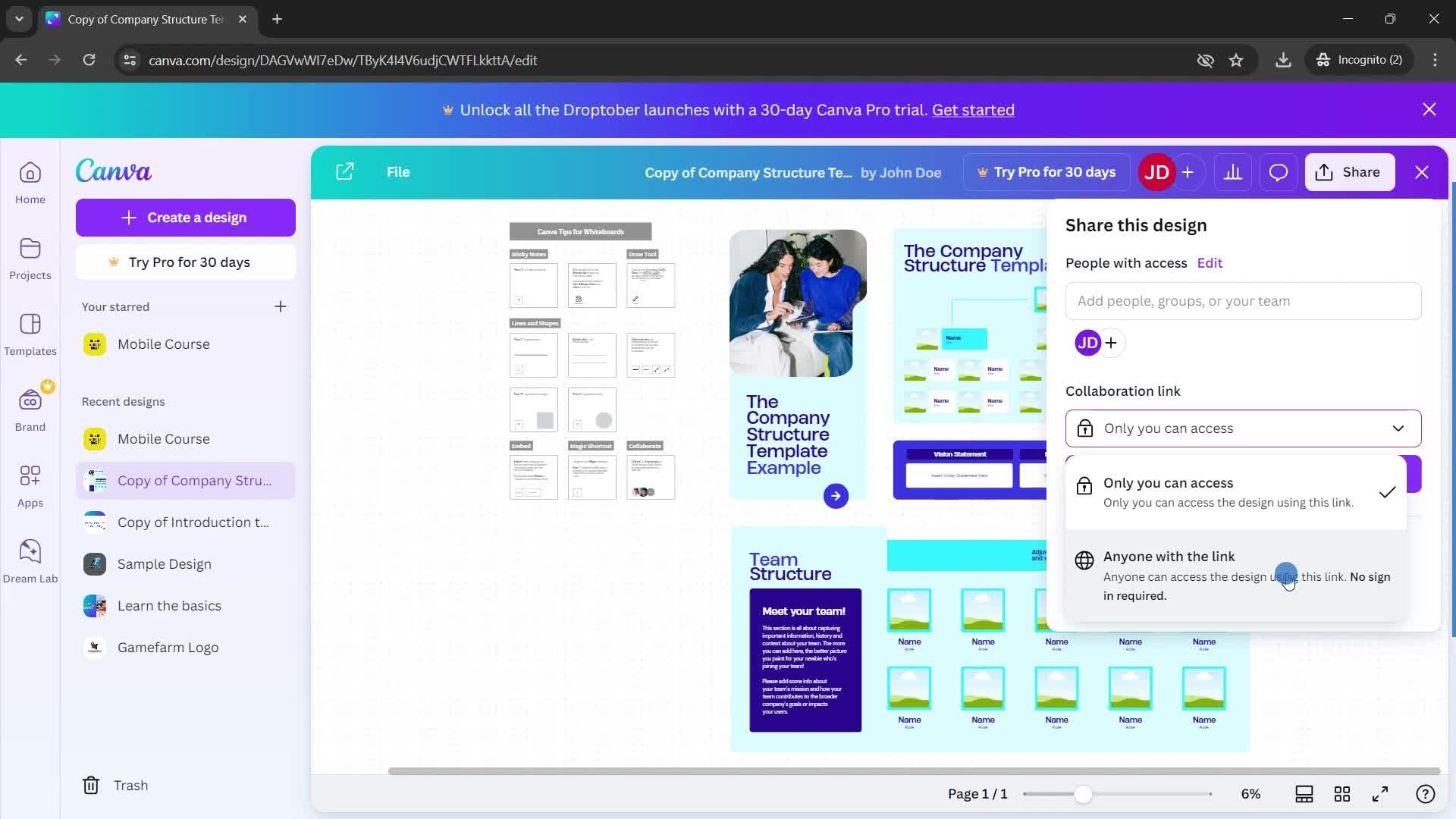Open Copy of Company Stru... design
Screen dimensions: 1456x819
tap(185, 481)
